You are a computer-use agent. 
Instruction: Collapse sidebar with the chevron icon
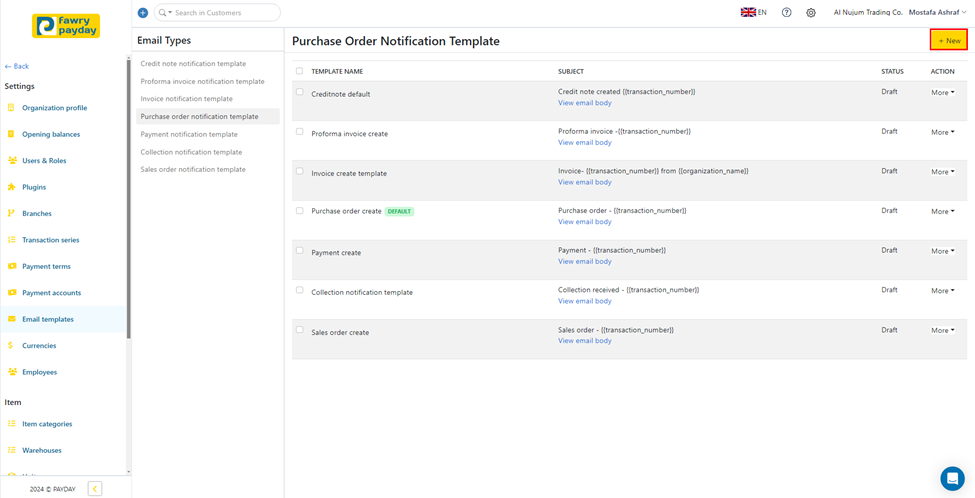(95, 489)
